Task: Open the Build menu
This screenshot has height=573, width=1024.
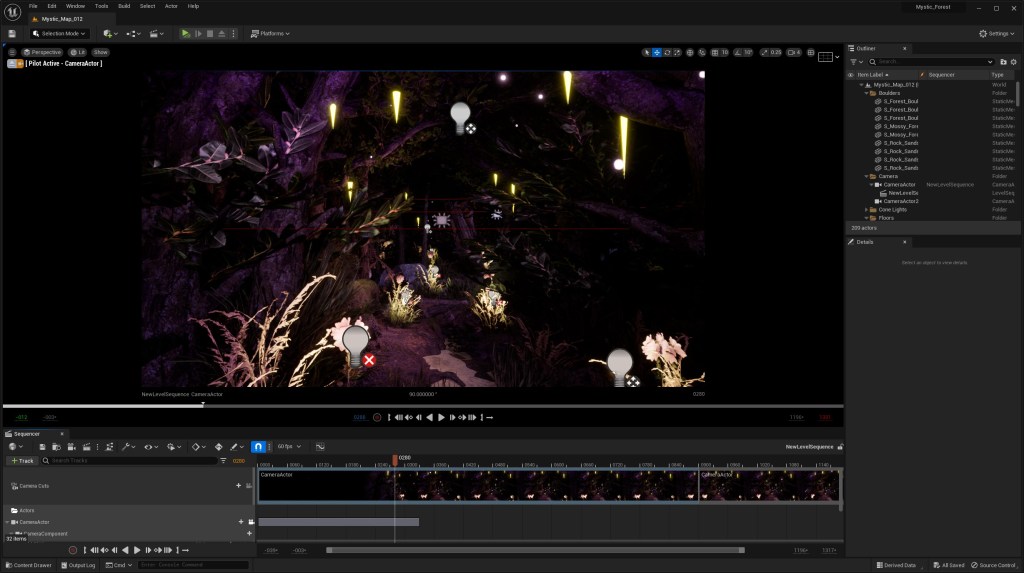Action: pyautogui.click(x=124, y=6)
